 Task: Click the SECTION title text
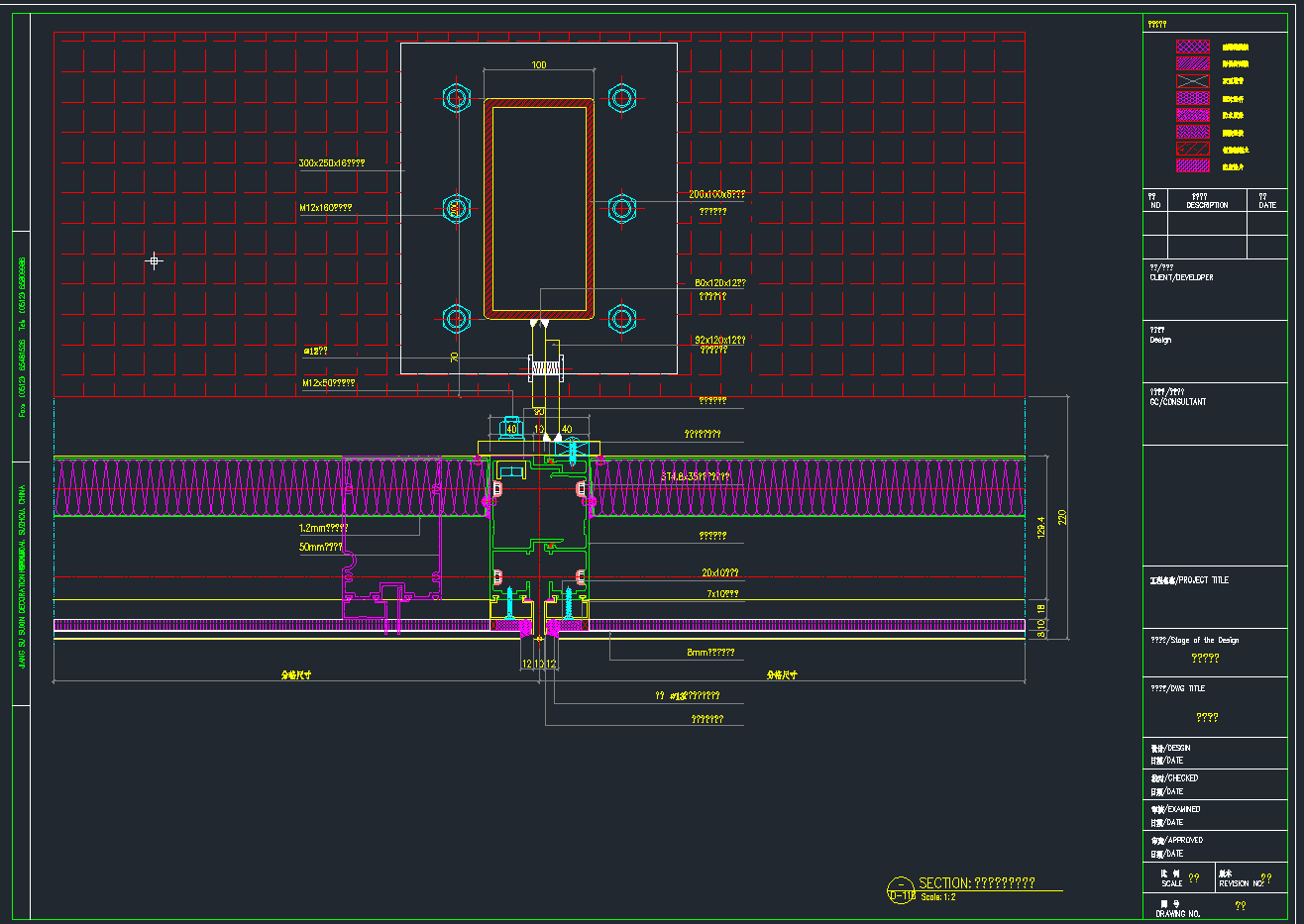click(977, 882)
